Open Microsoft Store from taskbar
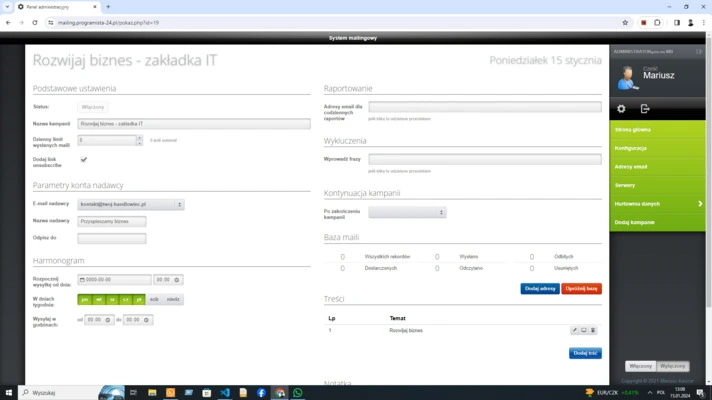The width and height of the screenshot is (712, 400). (x=207, y=393)
